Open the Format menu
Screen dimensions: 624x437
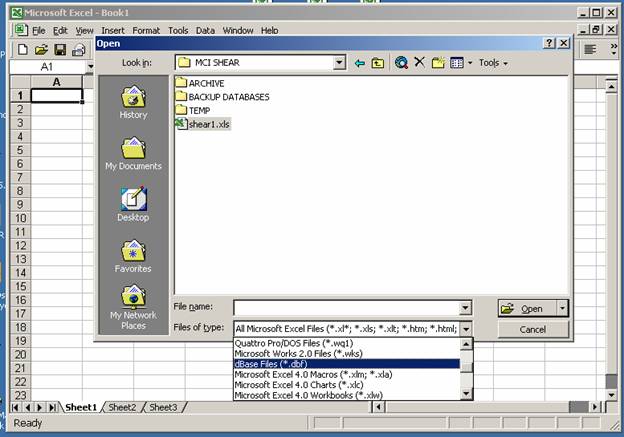click(146, 31)
